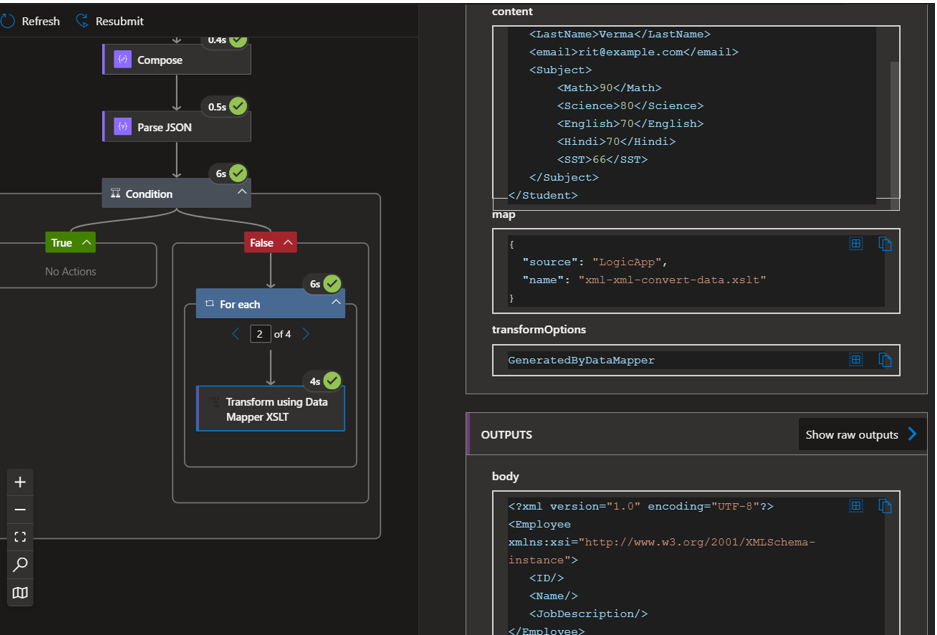This screenshot has width=937, height=635.
Task: Click the green check on Parse JSON
Action: click(238, 106)
